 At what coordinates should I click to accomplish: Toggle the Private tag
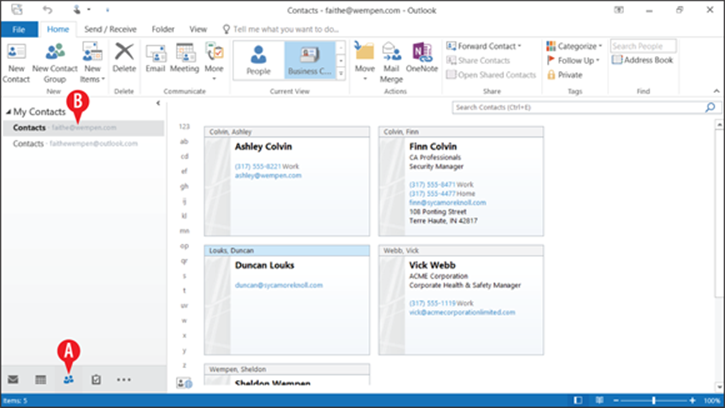click(x=565, y=74)
